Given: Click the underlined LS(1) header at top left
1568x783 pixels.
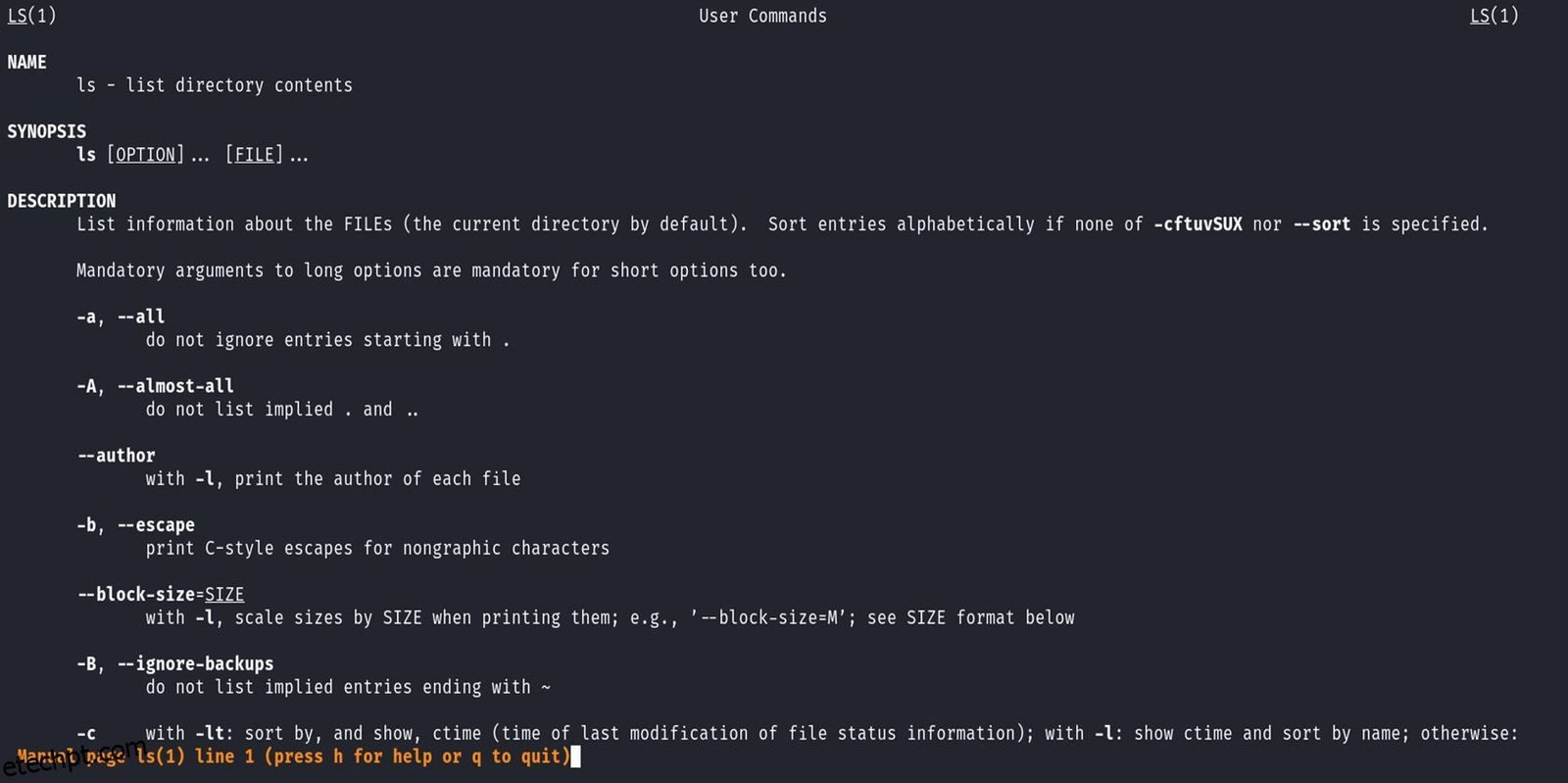Looking at the screenshot, I should click(x=31, y=16).
